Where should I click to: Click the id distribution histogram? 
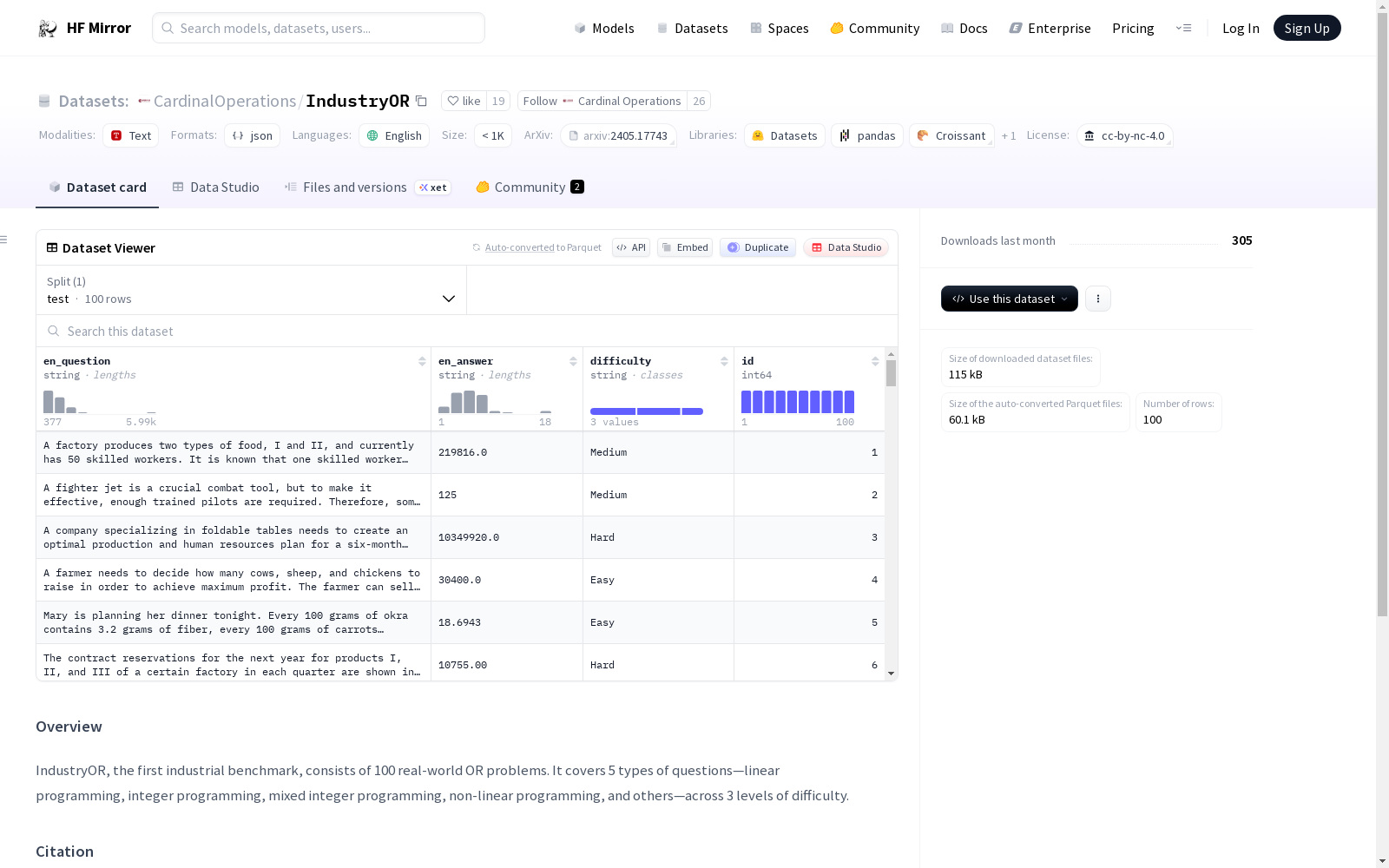pyautogui.click(x=798, y=402)
